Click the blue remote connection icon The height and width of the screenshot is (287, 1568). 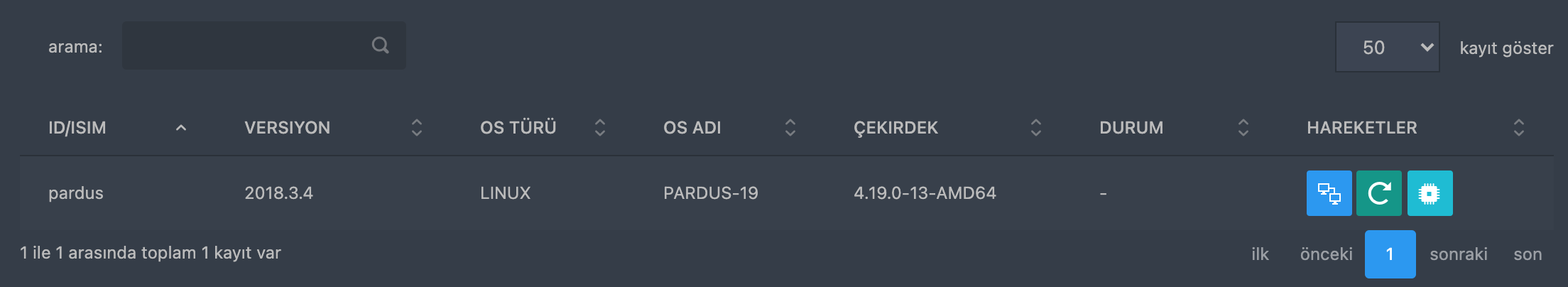click(x=1329, y=193)
